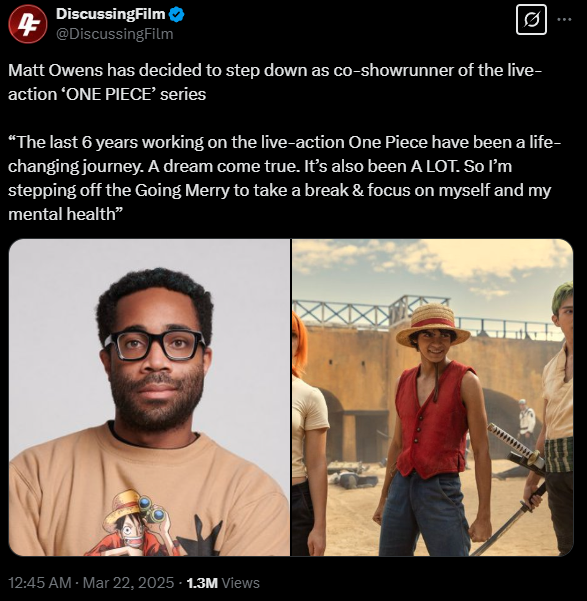Open the Grok slashed-circle icon
587x601 pixels.
pos(531,20)
